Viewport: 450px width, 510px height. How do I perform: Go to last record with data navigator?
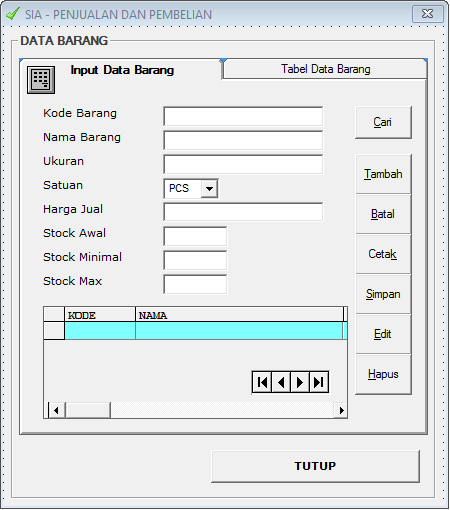point(319,382)
